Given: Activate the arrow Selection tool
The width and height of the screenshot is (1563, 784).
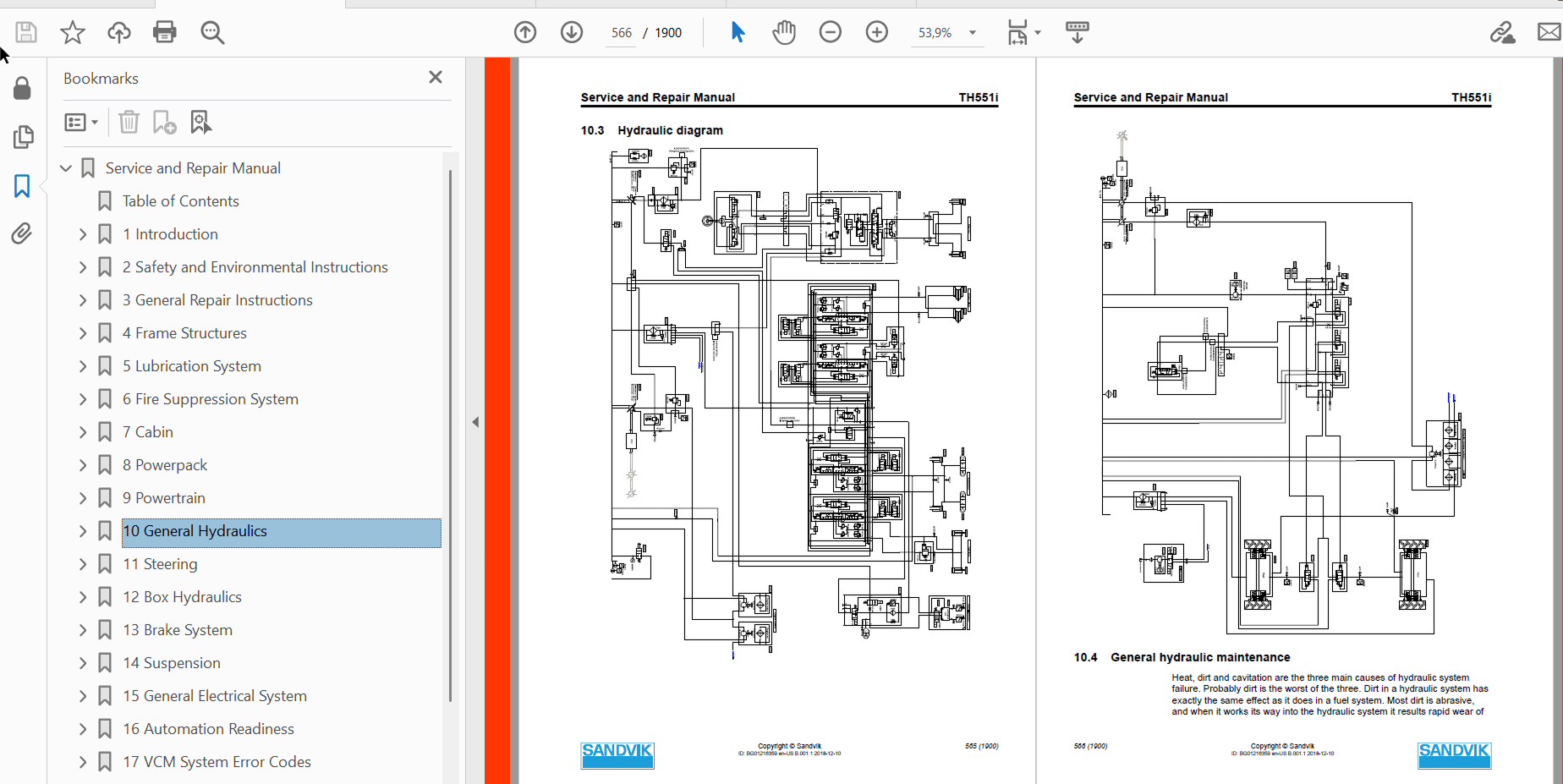Looking at the screenshot, I should [x=738, y=32].
